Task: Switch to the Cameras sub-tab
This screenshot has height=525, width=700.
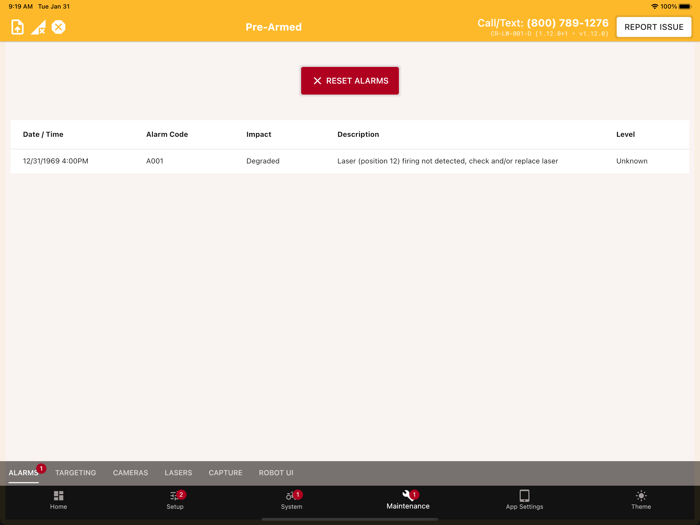Action: click(130, 473)
